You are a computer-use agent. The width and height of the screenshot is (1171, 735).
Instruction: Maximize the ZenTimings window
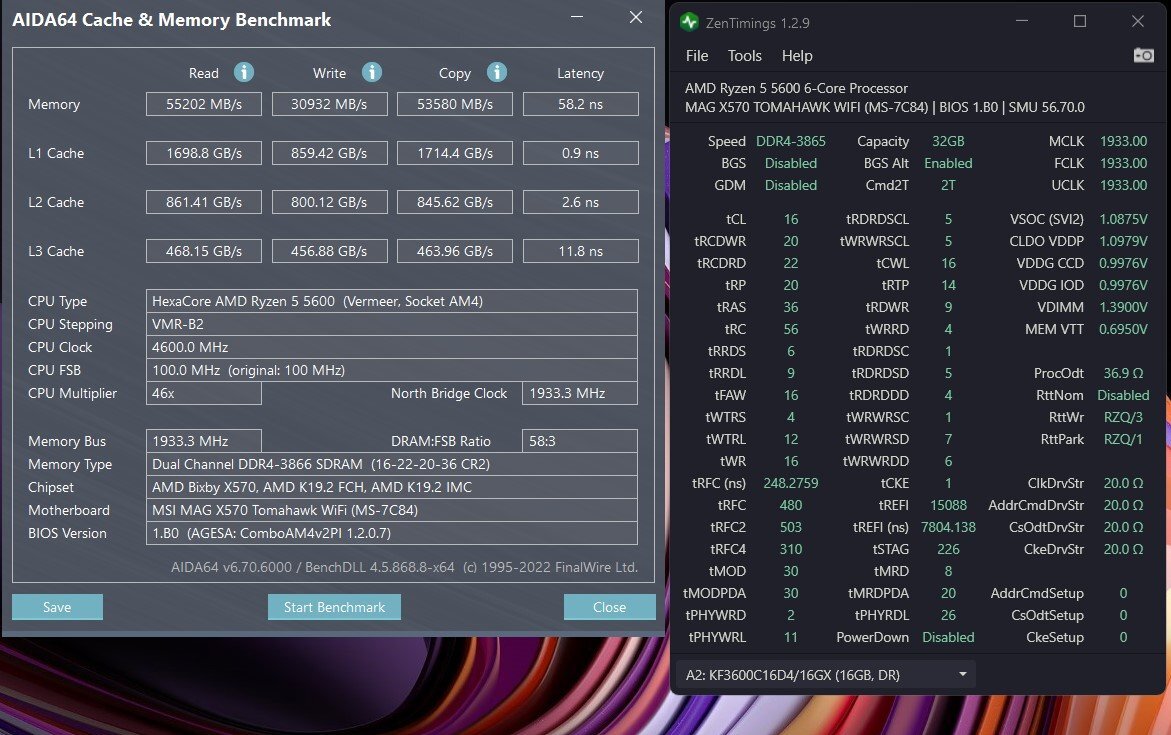click(x=1079, y=21)
